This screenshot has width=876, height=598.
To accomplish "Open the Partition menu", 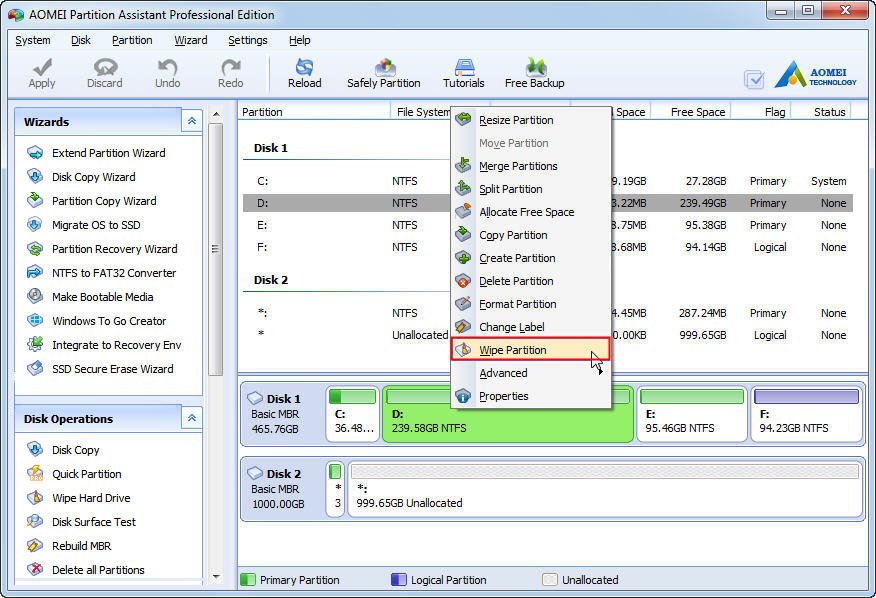I will pos(132,40).
